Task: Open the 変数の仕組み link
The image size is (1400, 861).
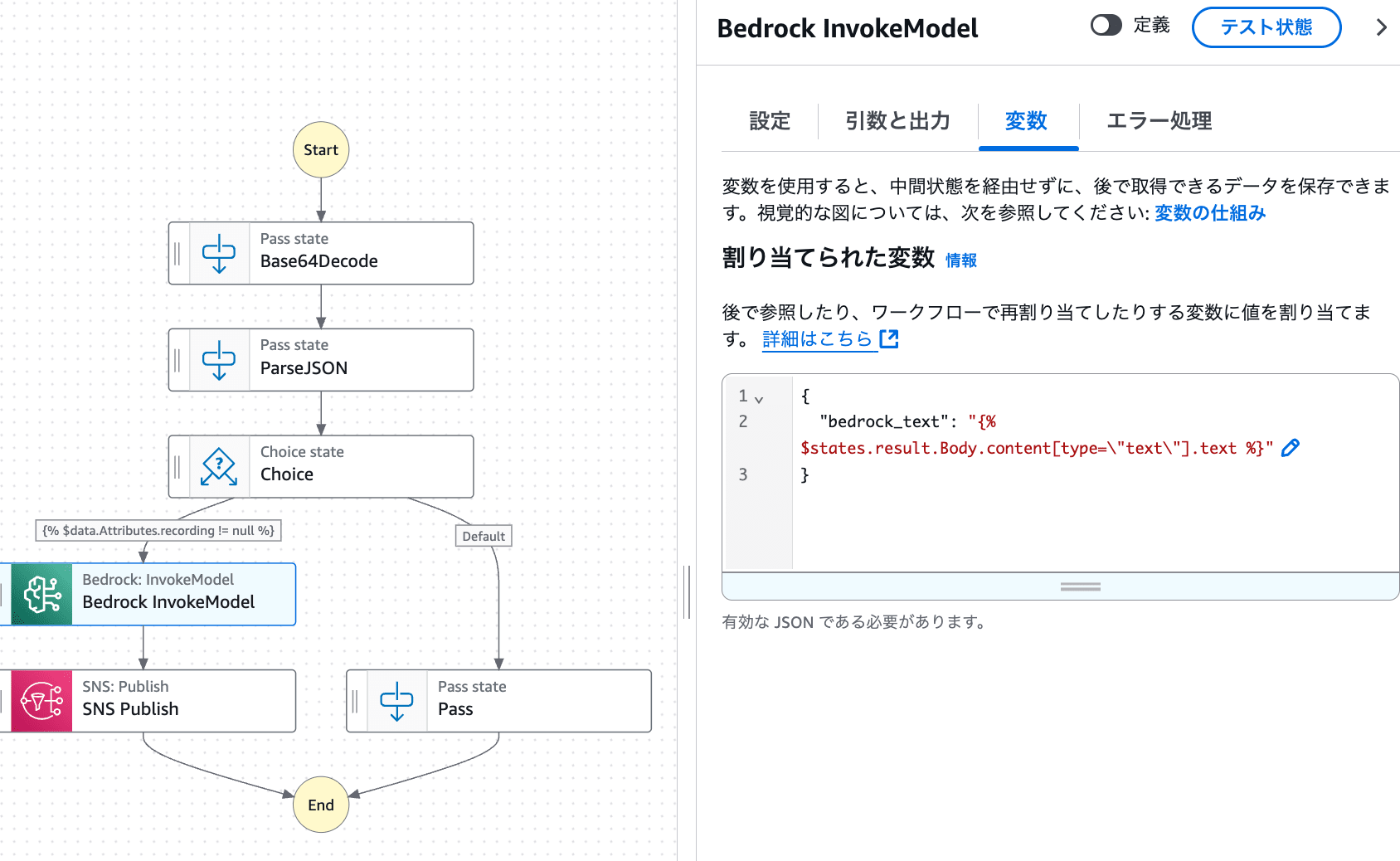Action: (1209, 213)
